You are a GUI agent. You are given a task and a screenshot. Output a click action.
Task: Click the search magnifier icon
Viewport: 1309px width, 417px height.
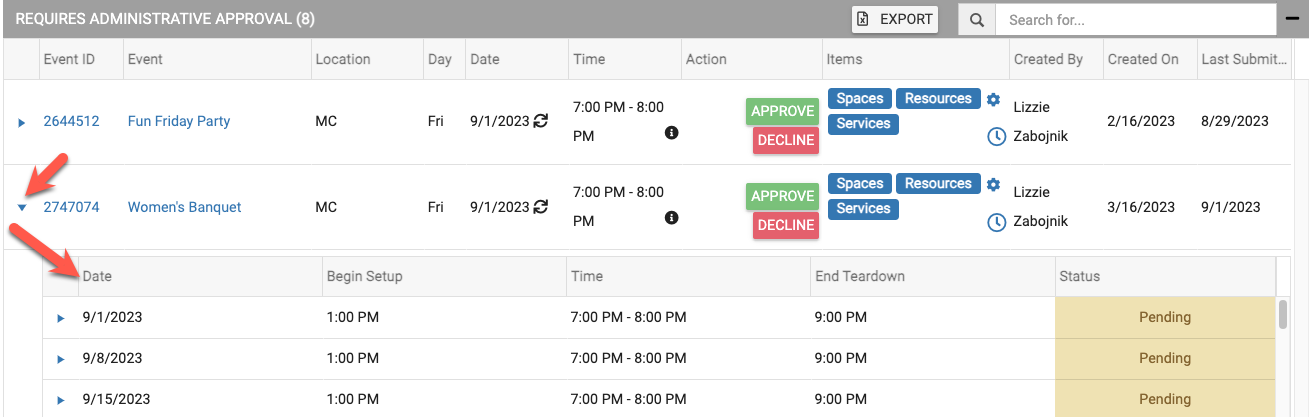coord(976,20)
